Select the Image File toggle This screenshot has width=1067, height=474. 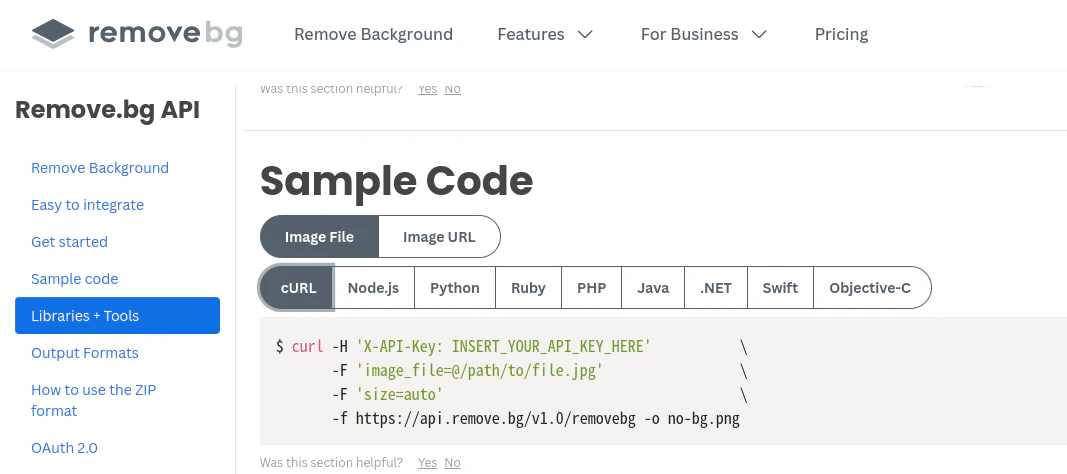click(319, 237)
